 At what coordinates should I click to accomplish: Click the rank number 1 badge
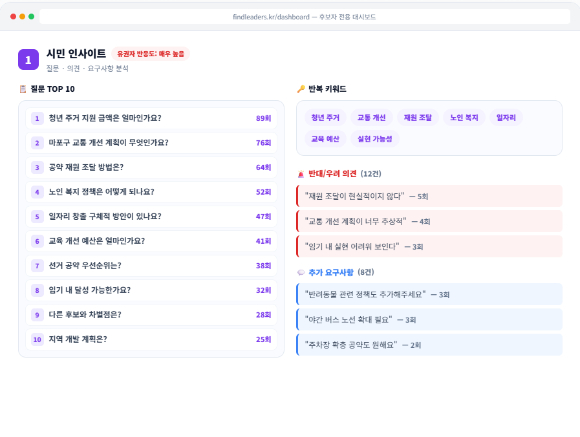pos(37,118)
